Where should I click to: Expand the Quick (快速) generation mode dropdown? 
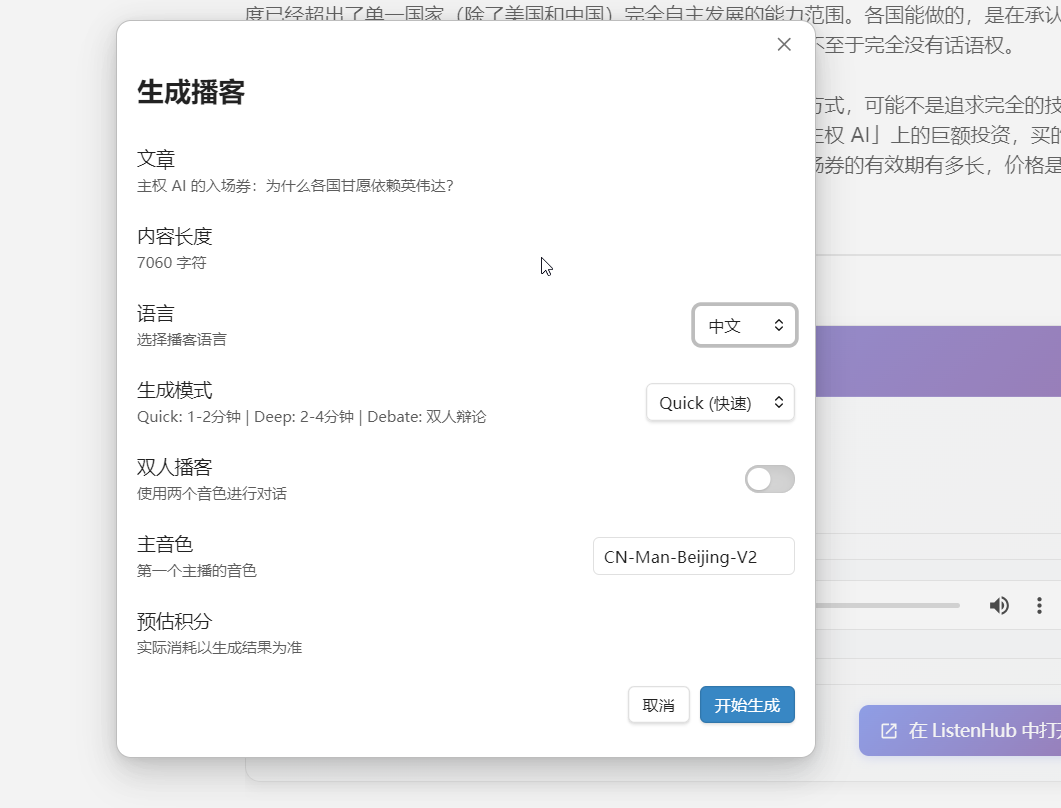[720, 403]
